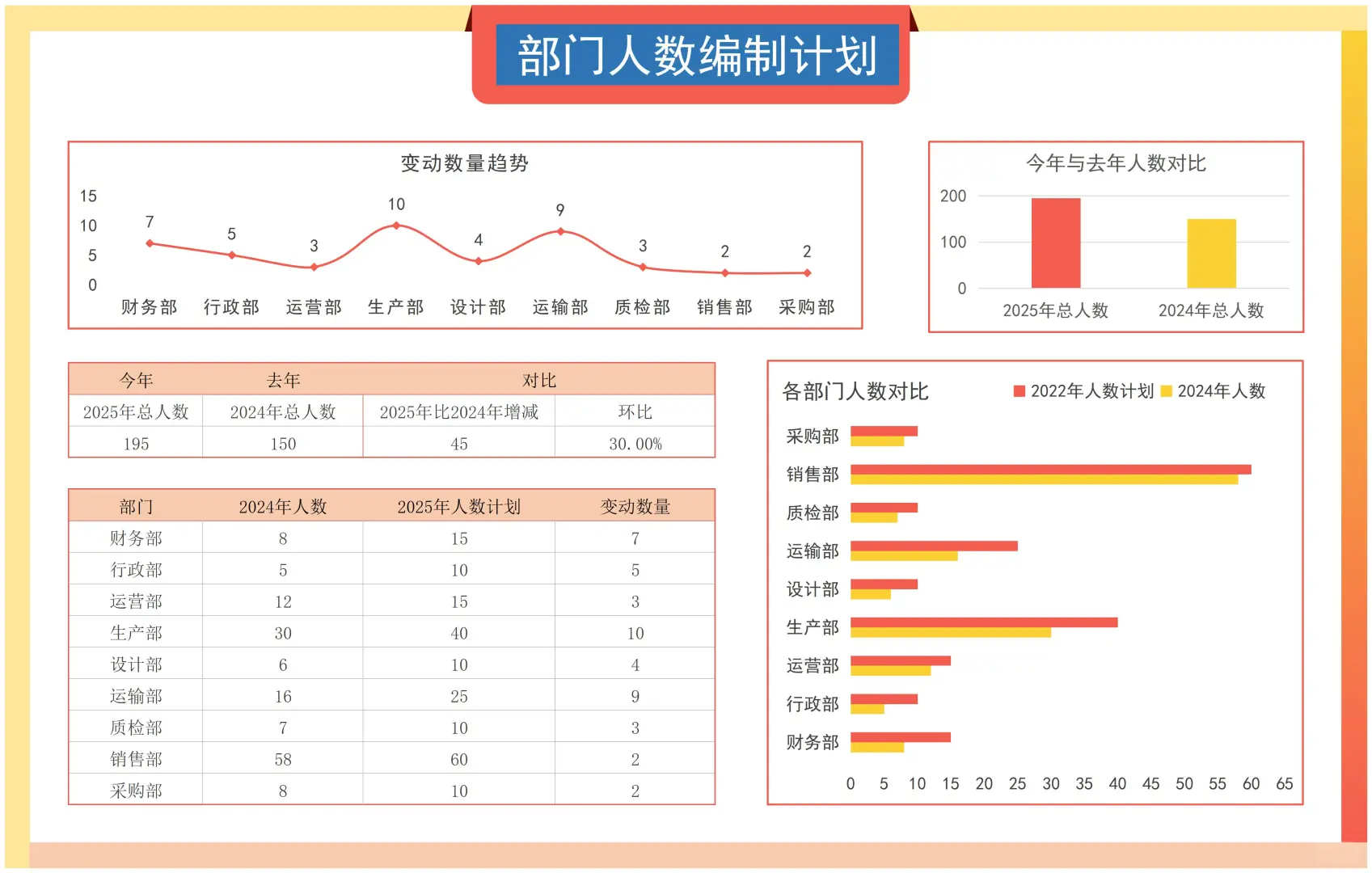The width and height of the screenshot is (1372, 873).
Task: Click the 2025年比2024年增减 value 45
Action: pos(459,442)
